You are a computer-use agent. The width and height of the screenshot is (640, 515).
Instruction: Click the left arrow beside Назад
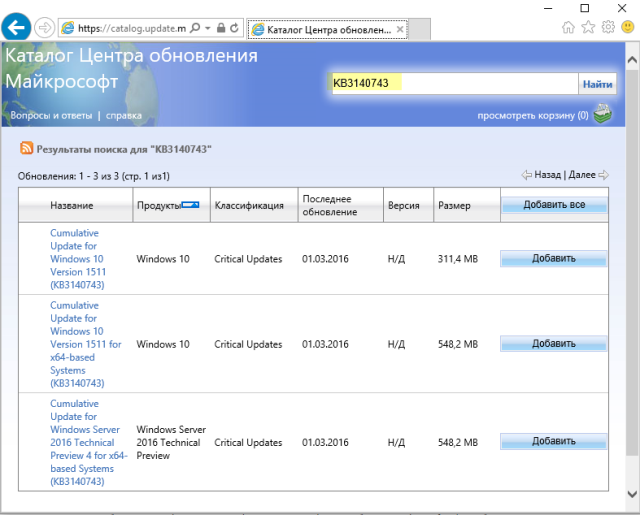point(527,175)
